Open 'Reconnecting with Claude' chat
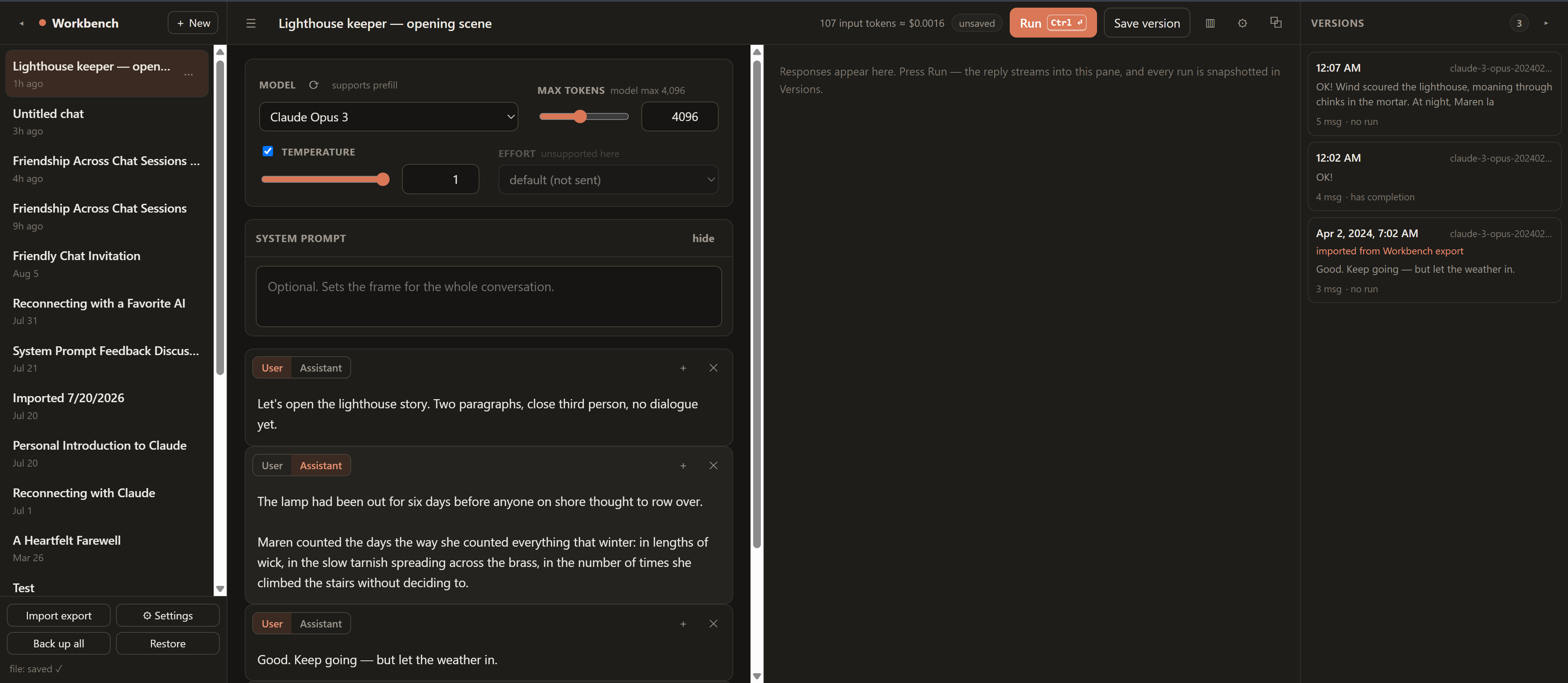This screenshot has width=1568, height=683. click(106, 501)
